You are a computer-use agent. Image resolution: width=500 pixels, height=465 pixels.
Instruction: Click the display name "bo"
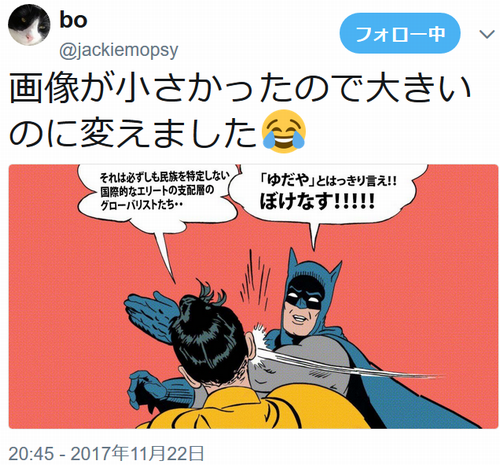click(x=73, y=20)
